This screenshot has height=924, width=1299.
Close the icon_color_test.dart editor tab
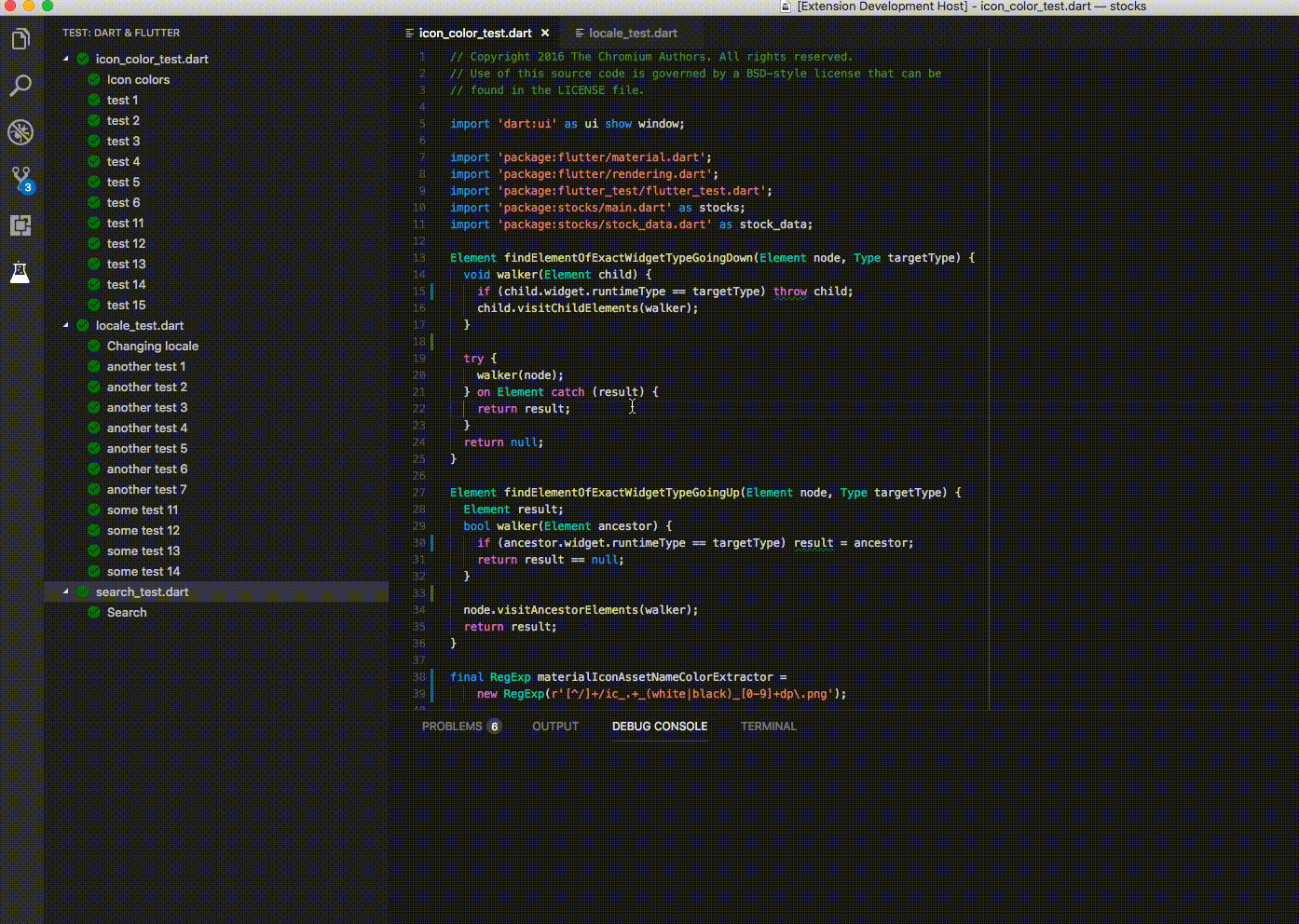point(545,33)
